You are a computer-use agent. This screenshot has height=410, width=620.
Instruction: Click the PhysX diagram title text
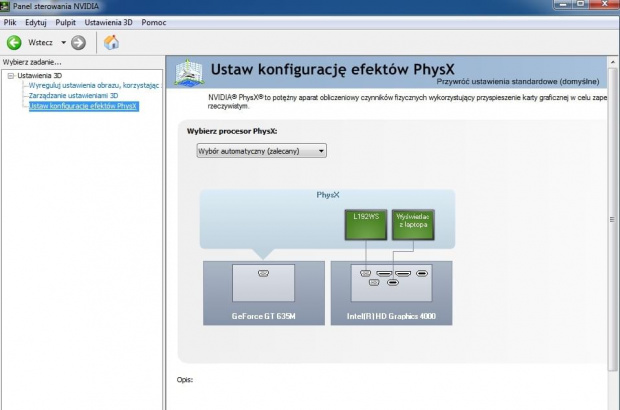[x=328, y=195]
